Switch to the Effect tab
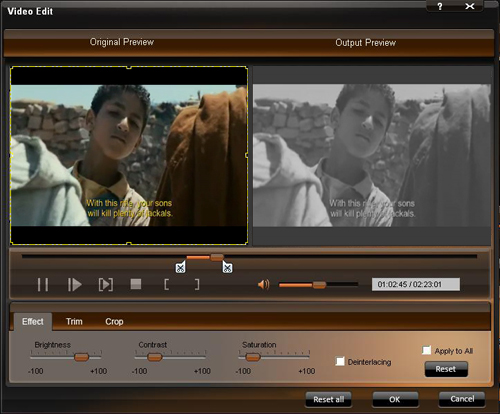This screenshot has width=500, height=414. click(x=33, y=322)
